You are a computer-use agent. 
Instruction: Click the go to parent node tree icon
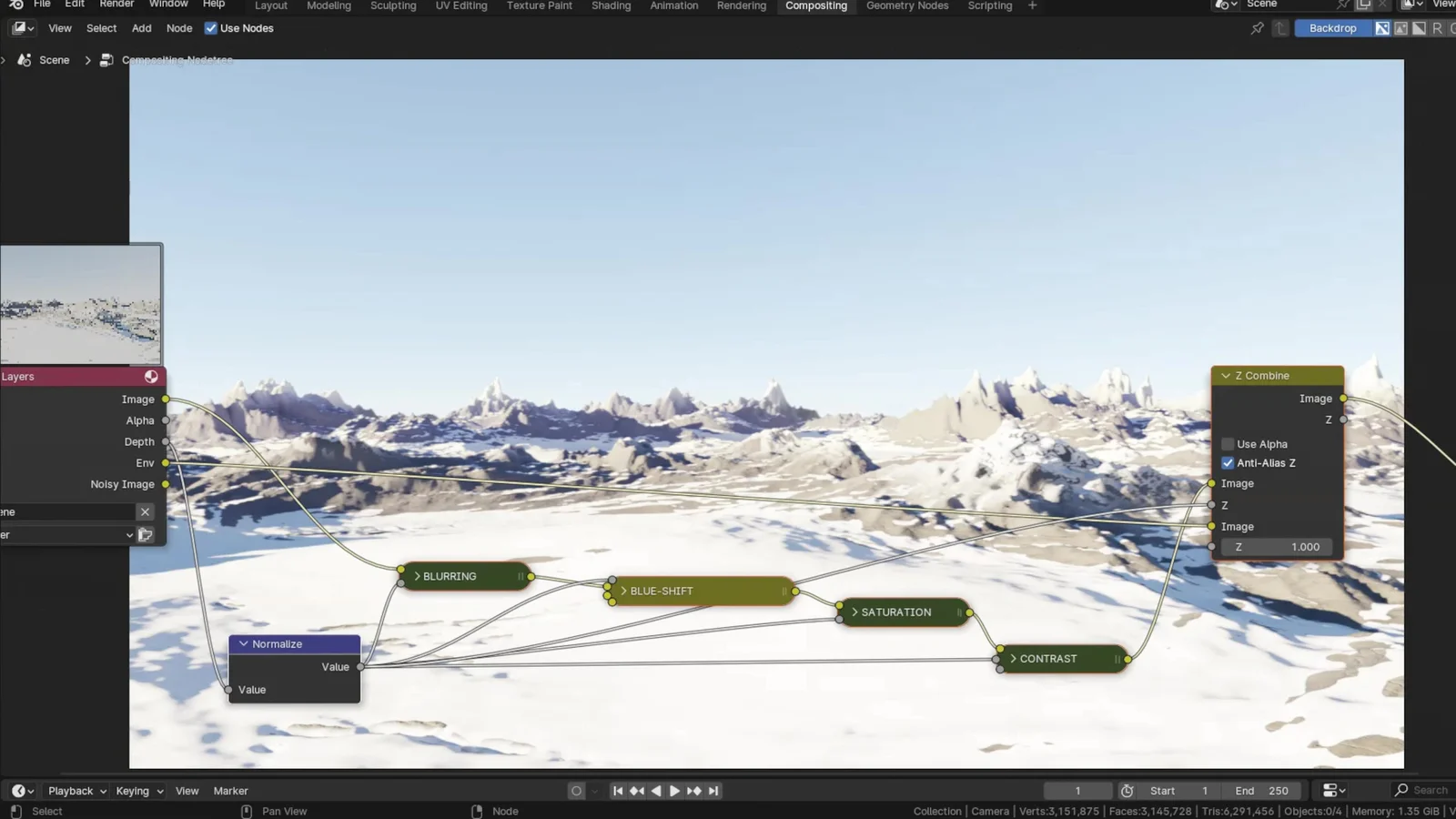click(x=1281, y=28)
